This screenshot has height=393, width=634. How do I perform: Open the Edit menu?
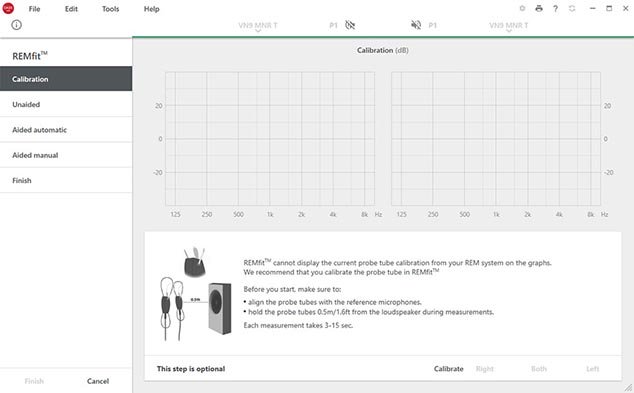[71, 9]
